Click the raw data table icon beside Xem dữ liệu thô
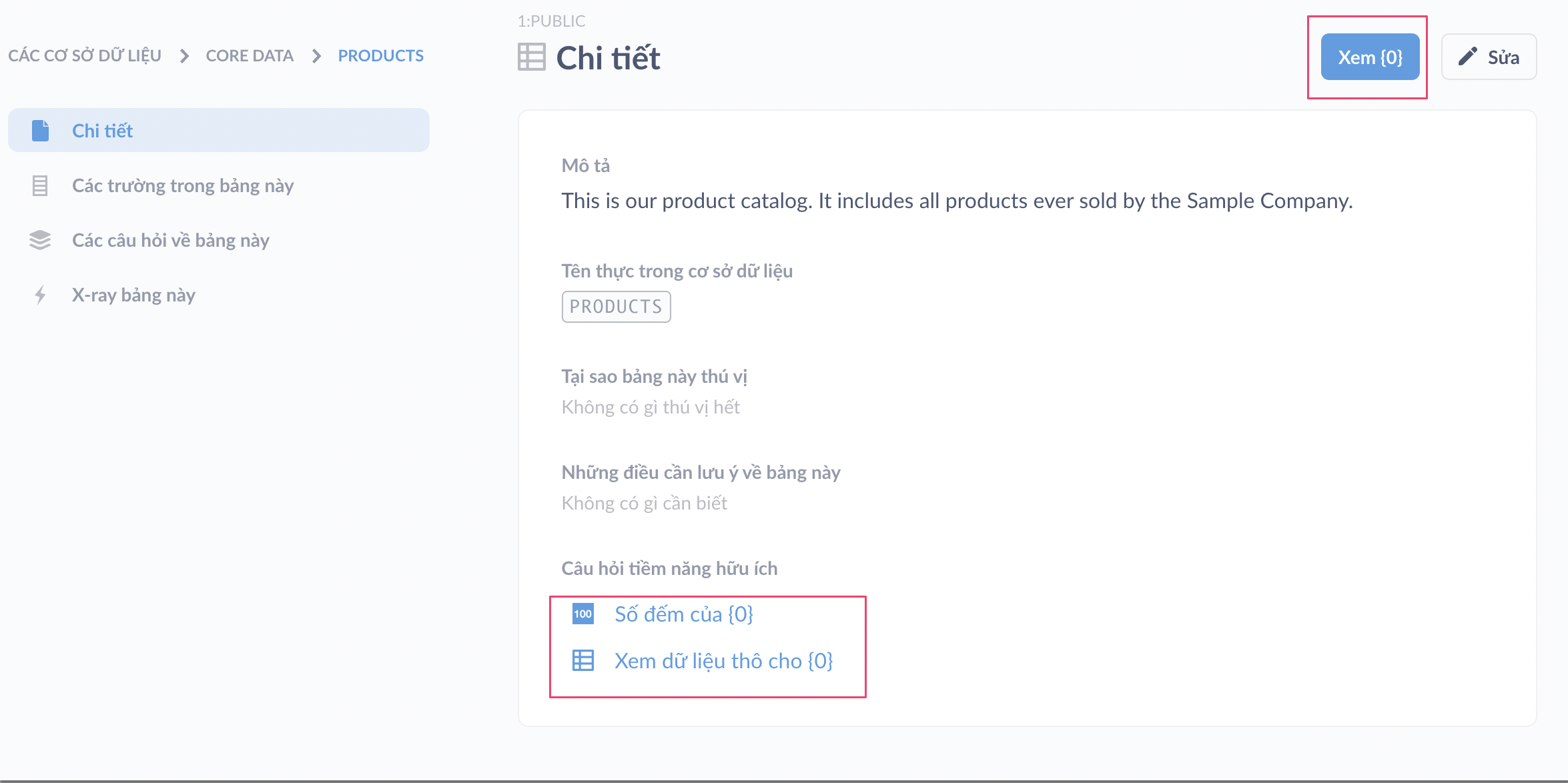Viewport: 1568px width, 783px height. click(x=583, y=661)
